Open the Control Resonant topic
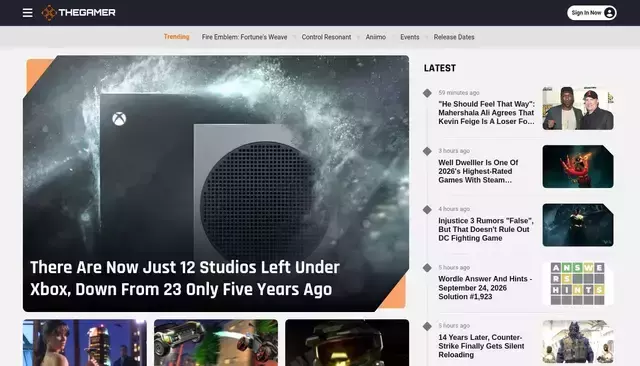Viewport: 640px width, 366px height. tap(326, 37)
